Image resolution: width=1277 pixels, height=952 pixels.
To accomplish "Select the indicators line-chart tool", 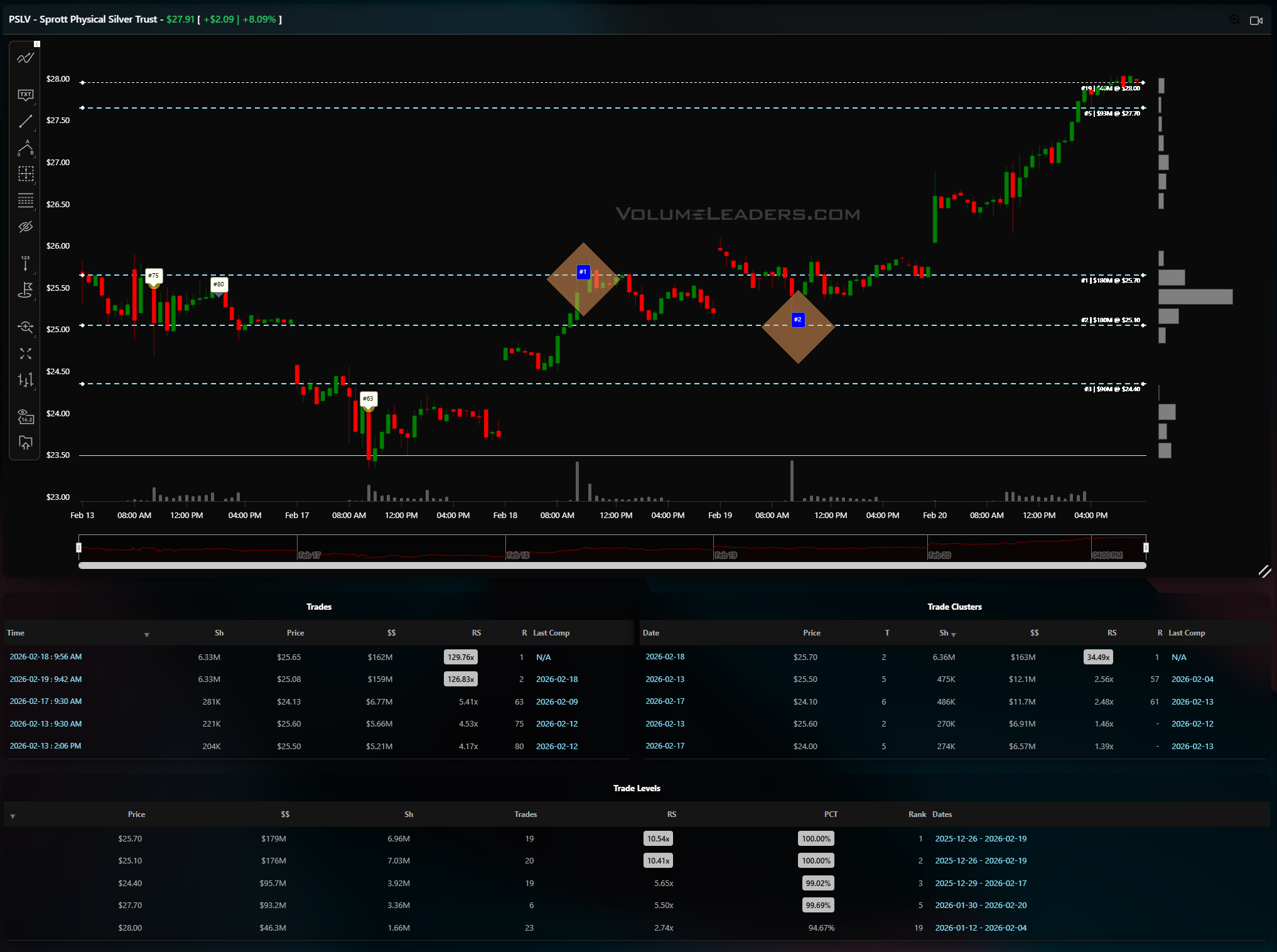I will pos(25,58).
